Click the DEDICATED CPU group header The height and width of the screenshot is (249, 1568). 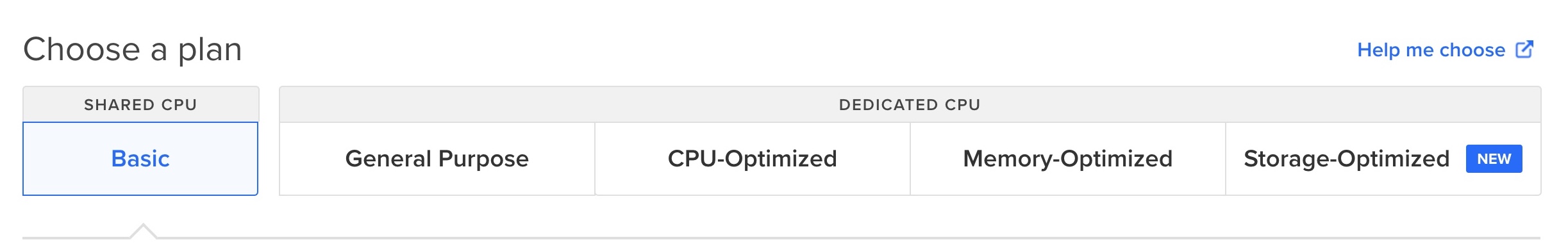910,104
